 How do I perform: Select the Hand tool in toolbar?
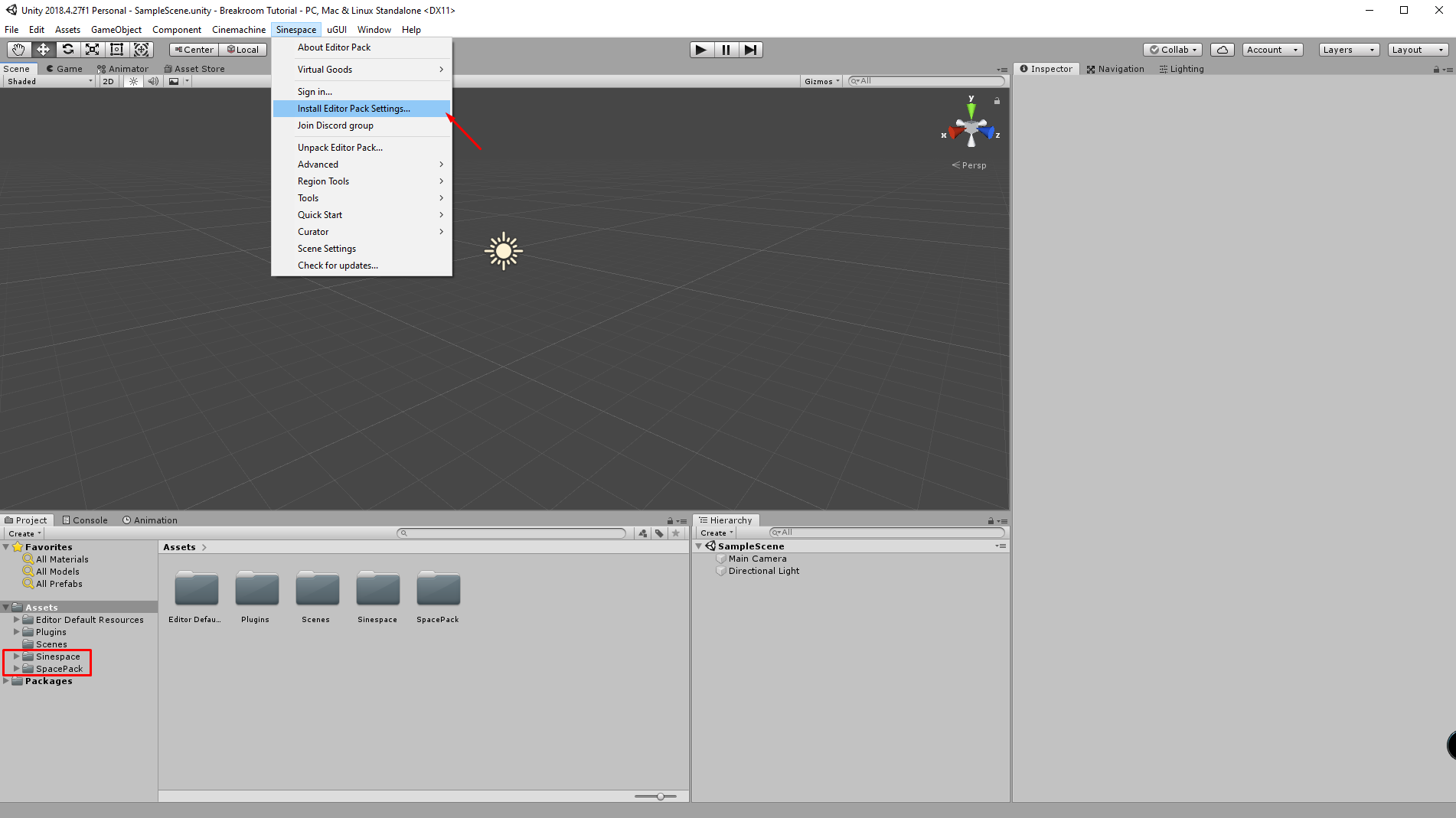pos(18,50)
